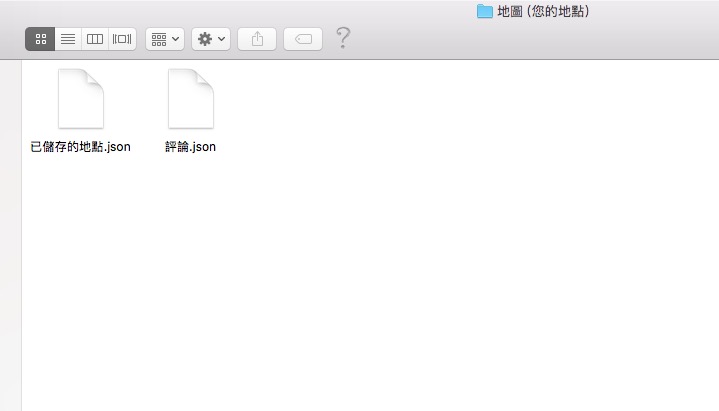
Task: Click the folder icon in title bar
Action: click(485, 11)
